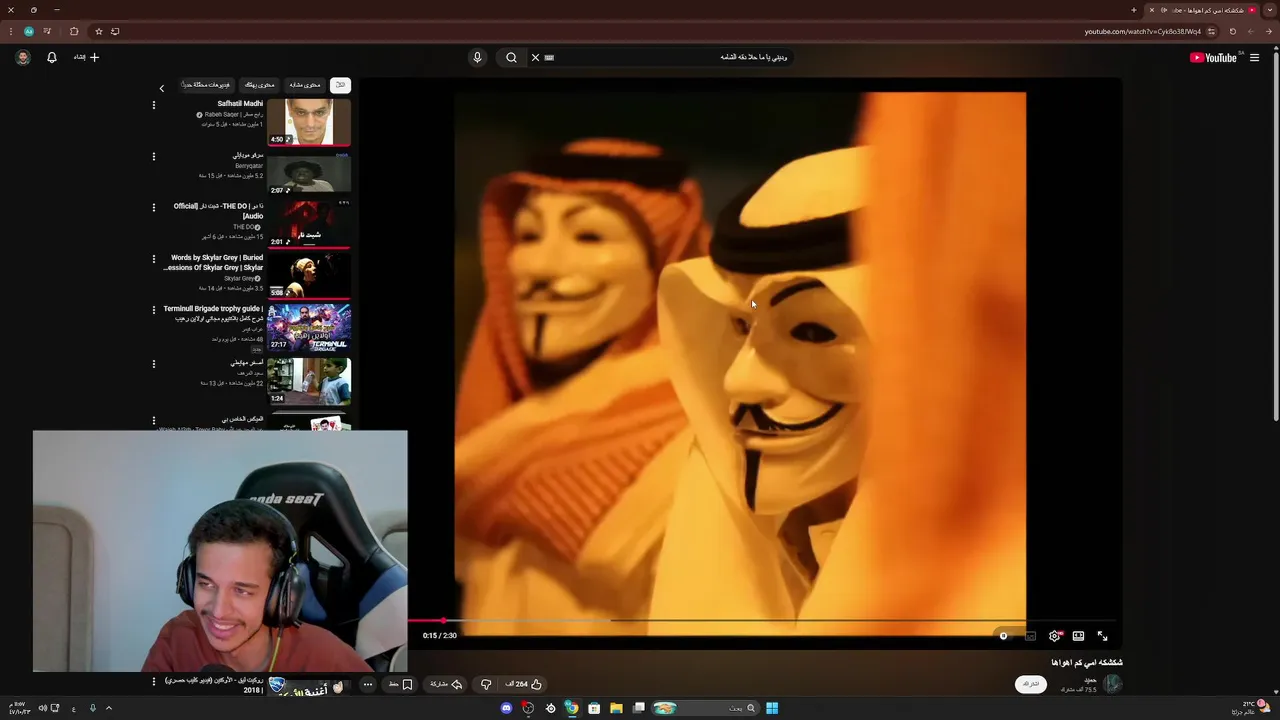Open the account avatar menu
1280x720 pixels.
(23, 57)
